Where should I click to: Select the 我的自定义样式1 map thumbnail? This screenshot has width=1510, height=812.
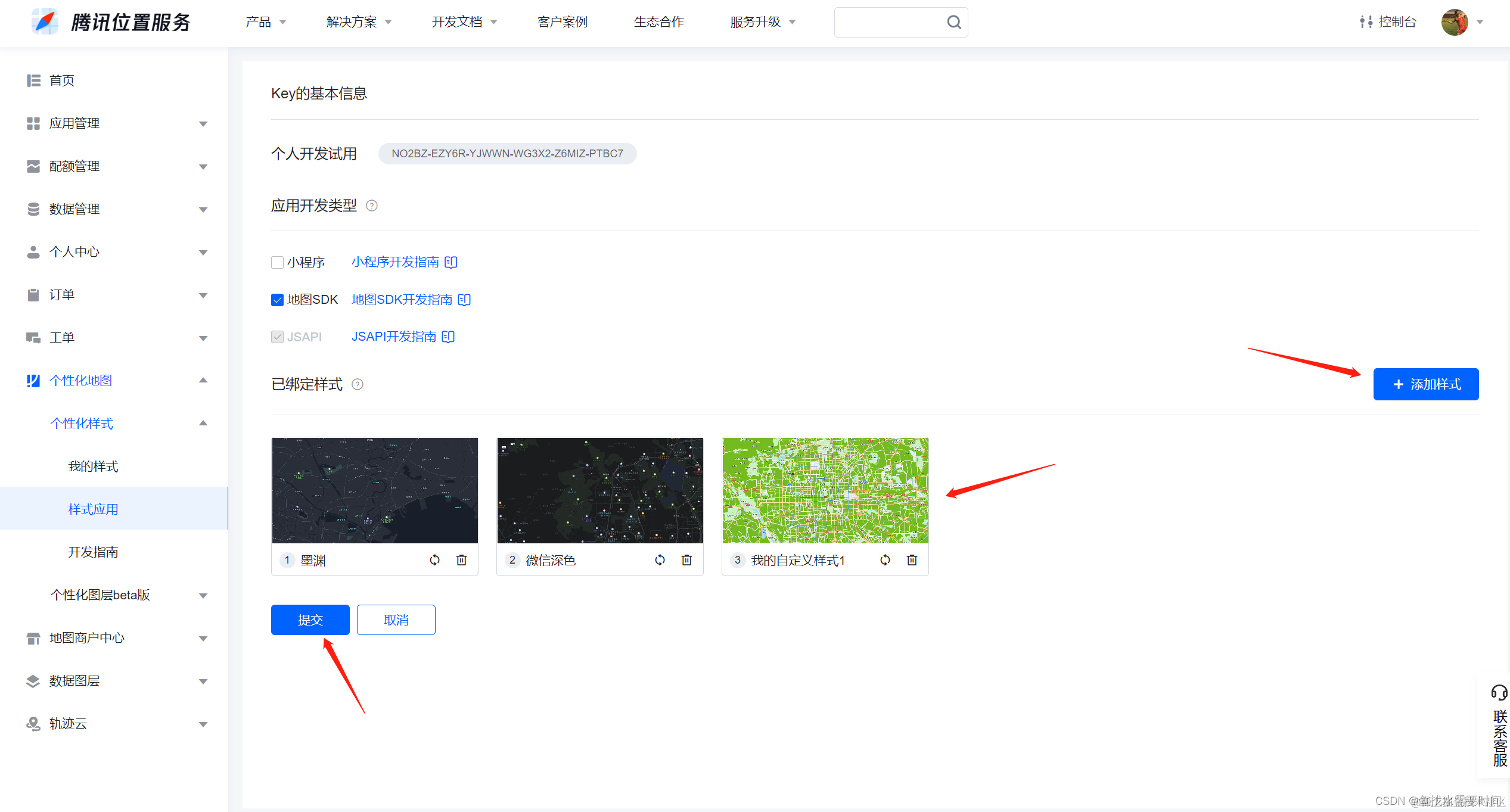click(x=825, y=490)
